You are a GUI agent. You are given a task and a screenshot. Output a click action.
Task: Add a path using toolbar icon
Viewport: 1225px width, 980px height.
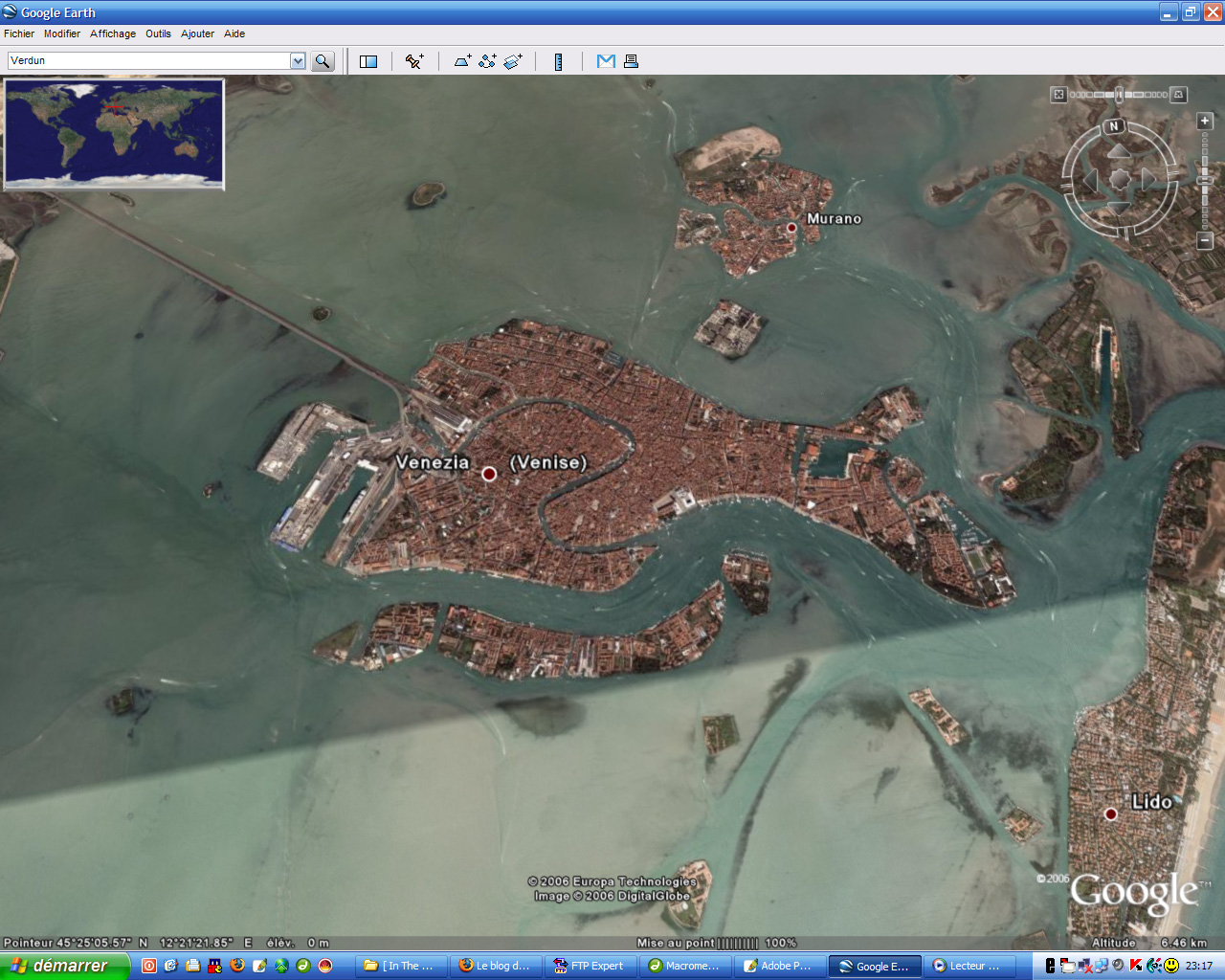pos(488,61)
